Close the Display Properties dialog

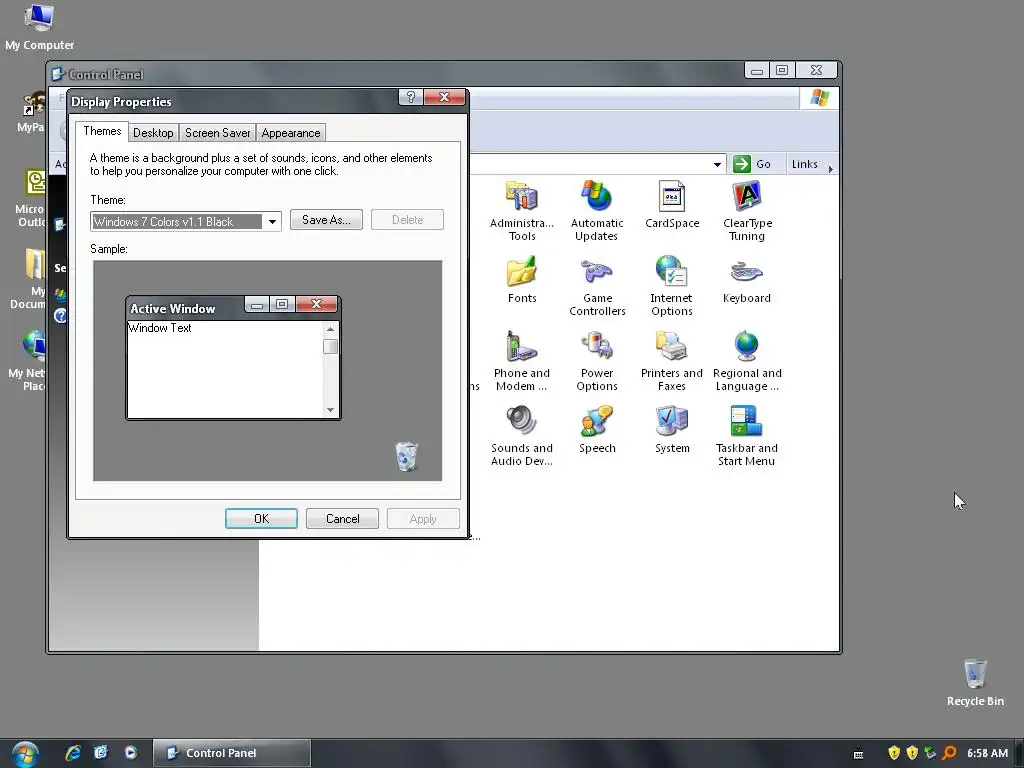(445, 97)
